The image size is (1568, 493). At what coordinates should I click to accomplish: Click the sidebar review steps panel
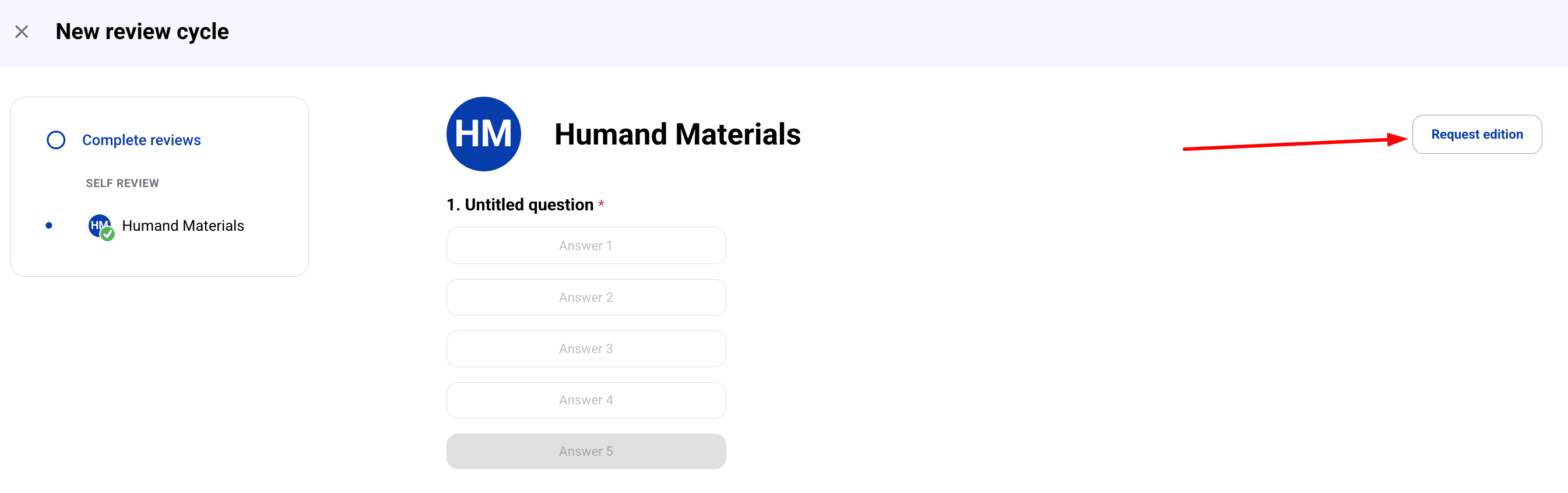tap(160, 187)
